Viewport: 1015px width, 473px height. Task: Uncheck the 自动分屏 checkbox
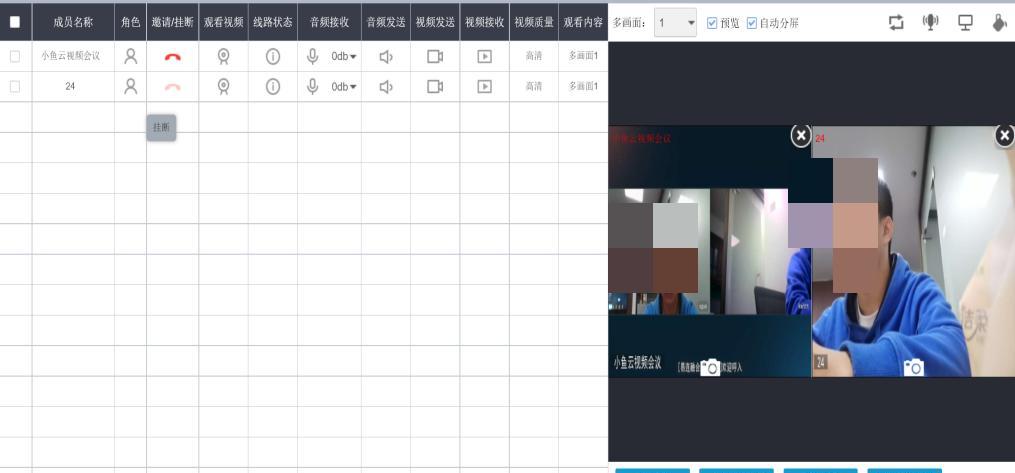coord(752,23)
